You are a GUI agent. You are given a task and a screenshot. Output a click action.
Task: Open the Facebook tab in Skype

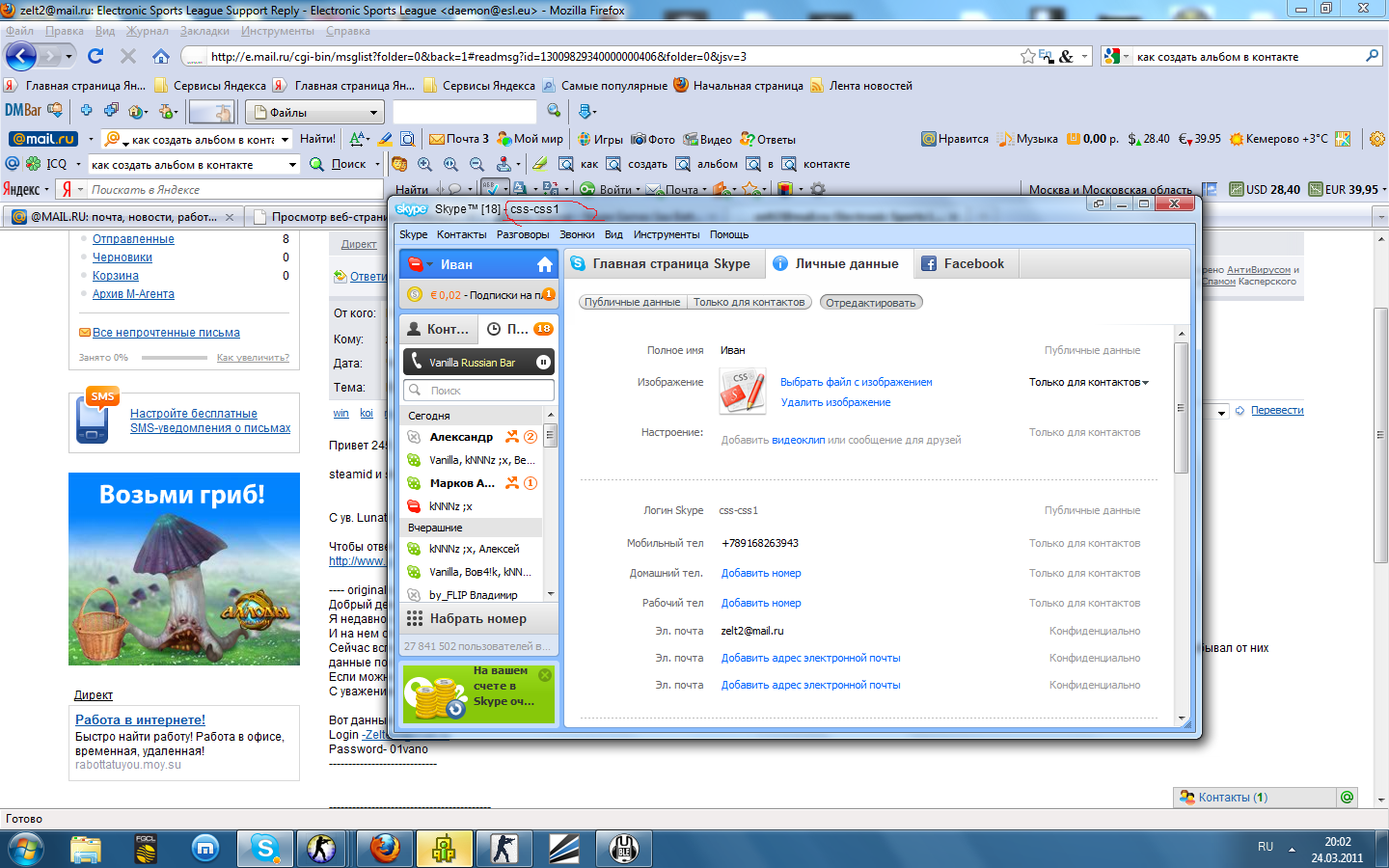pyautogui.click(x=964, y=263)
